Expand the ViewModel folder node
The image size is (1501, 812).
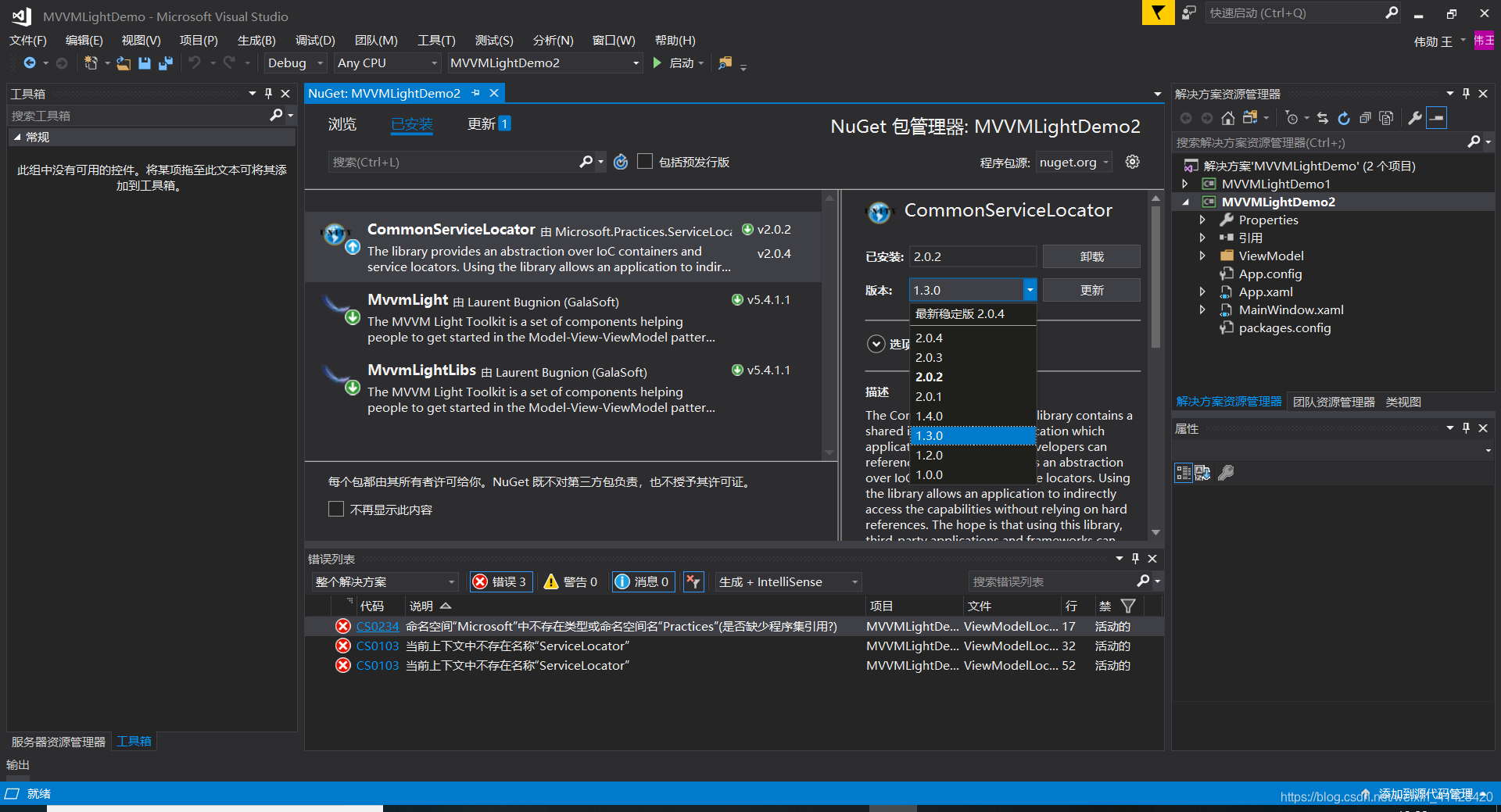[1202, 256]
